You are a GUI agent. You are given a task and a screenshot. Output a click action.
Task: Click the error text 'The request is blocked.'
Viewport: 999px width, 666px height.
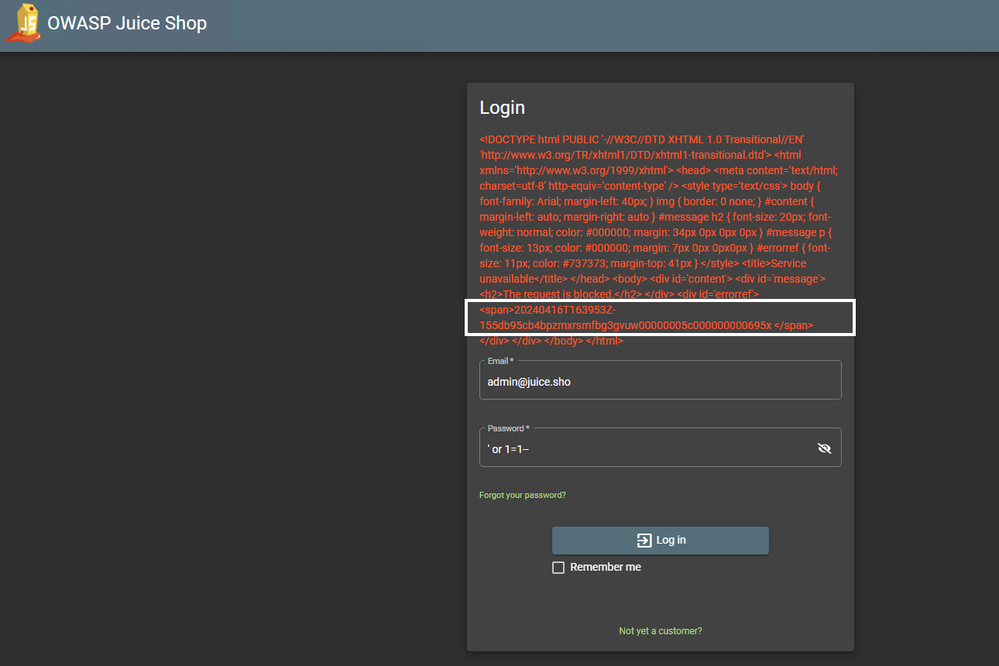557,294
